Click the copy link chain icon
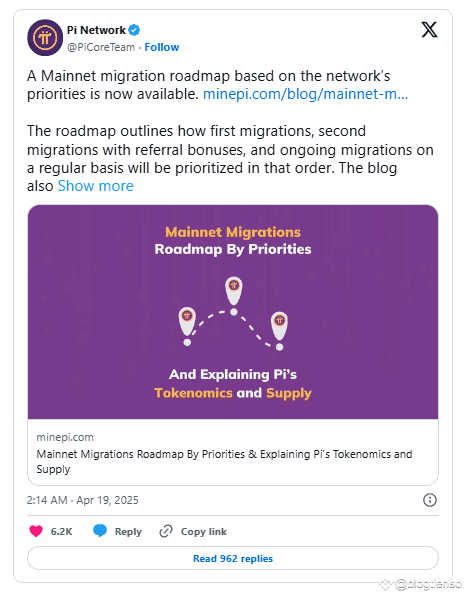The height and width of the screenshot is (599, 469). click(166, 531)
